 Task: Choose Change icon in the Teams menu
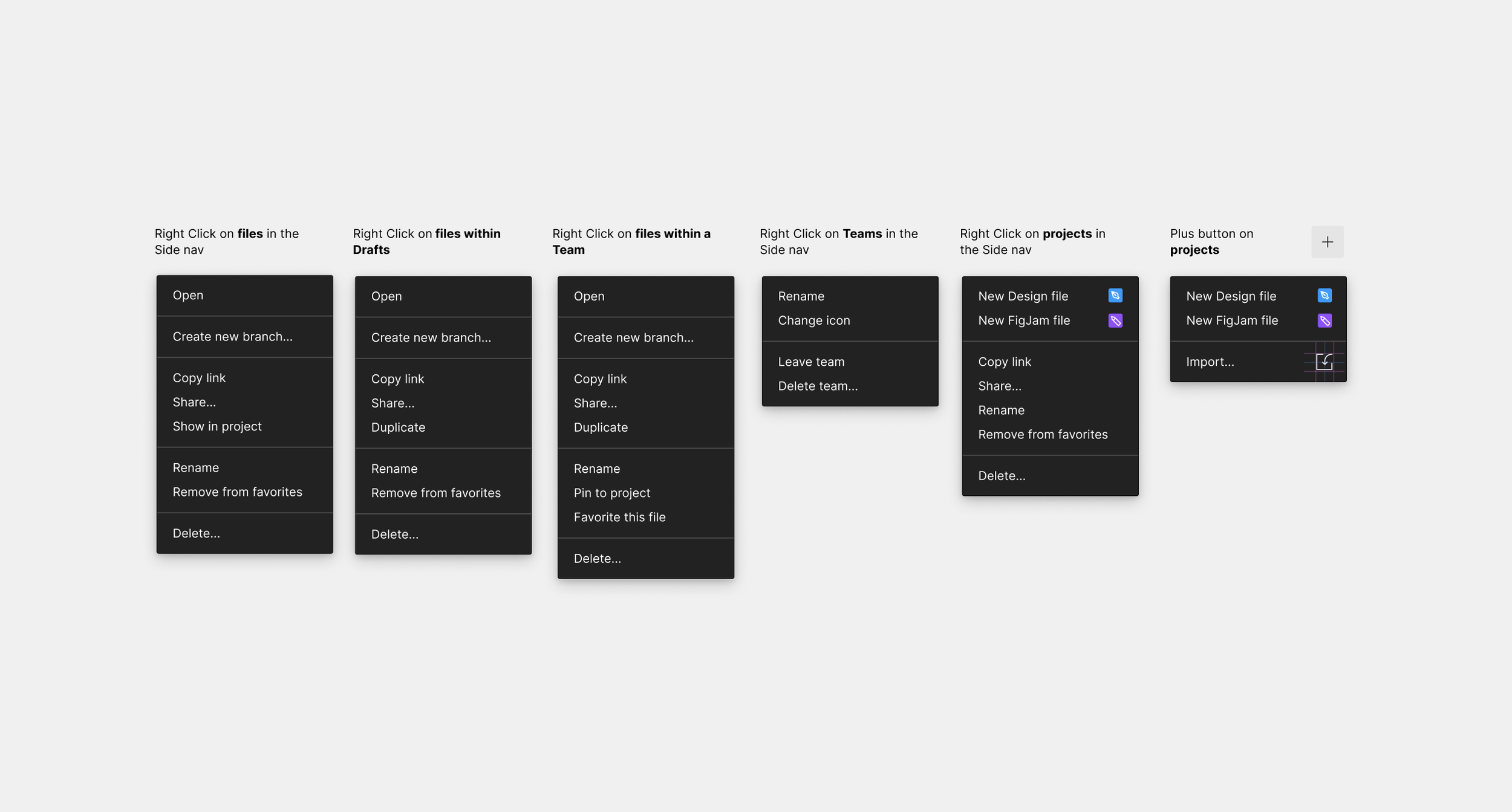click(813, 320)
